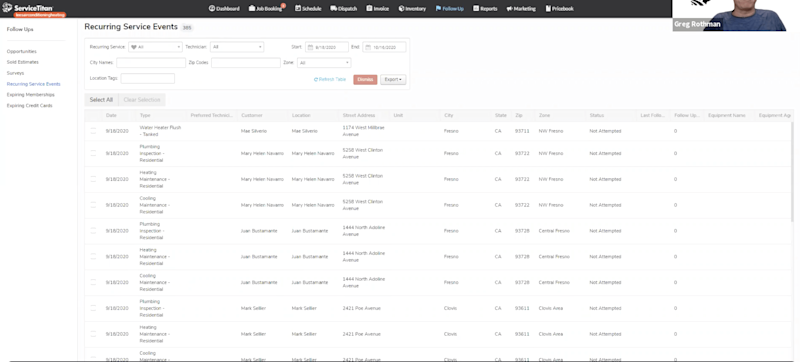Viewport: 800px width, 362px height.
Task: Open Expiring Memberships in the sidebar
Action: (31, 95)
